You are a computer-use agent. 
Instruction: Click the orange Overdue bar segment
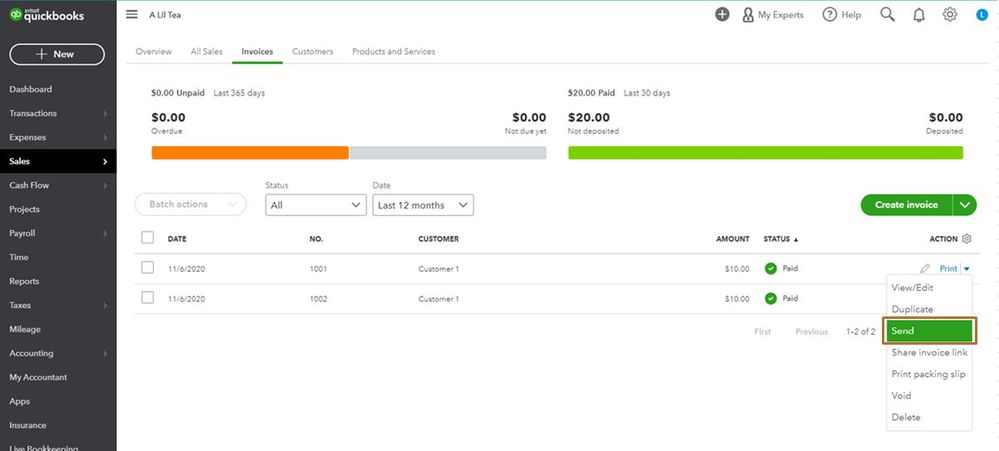250,153
